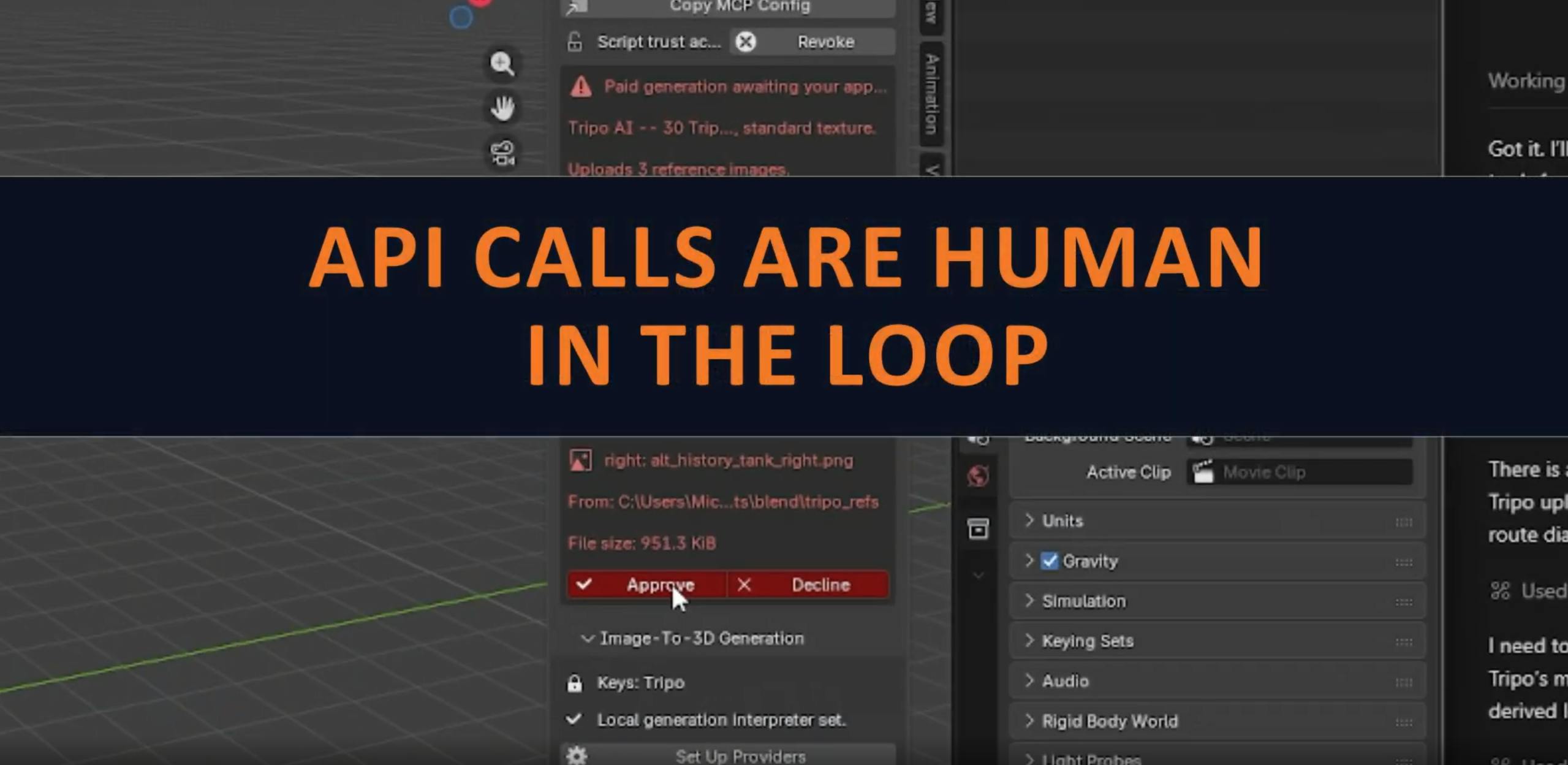Click 'Paid generation awaiting your app...' text
1568x765 pixels.
(x=746, y=87)
